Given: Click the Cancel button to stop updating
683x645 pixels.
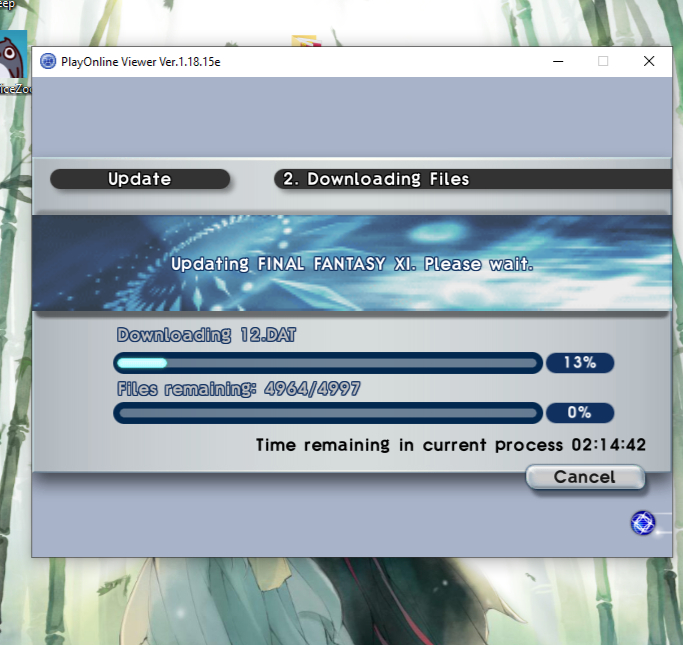Looking at the screenshot, I should click(x=585, y=477).
